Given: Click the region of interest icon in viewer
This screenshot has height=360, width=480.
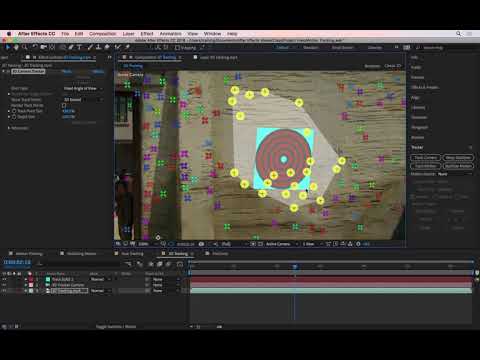Looking at the screenshot, I should click(253, 244).
